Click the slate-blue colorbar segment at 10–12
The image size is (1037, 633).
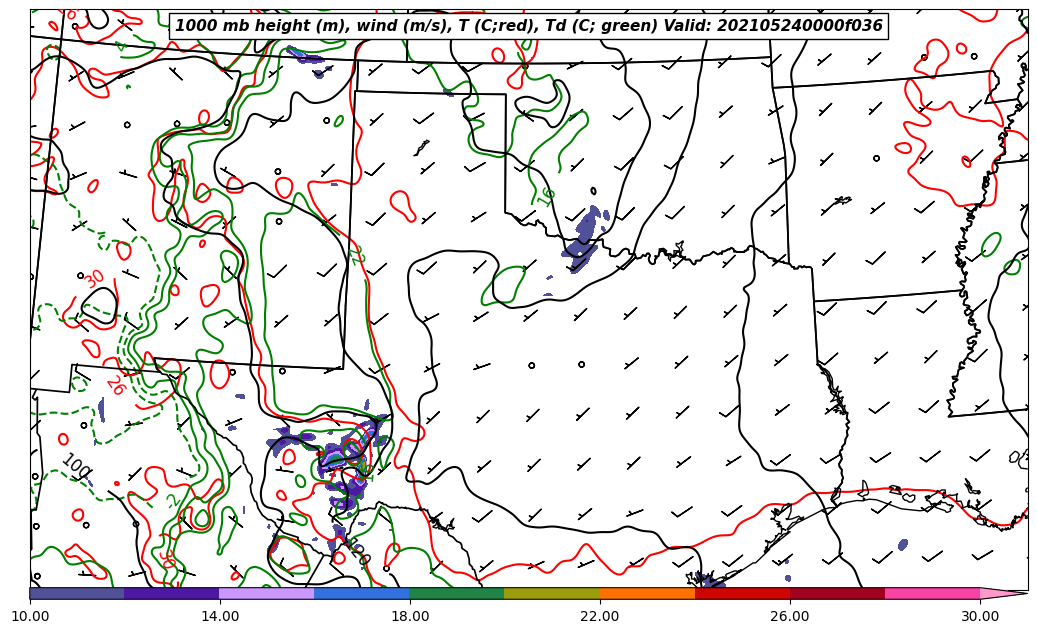[x=77, y=593]
